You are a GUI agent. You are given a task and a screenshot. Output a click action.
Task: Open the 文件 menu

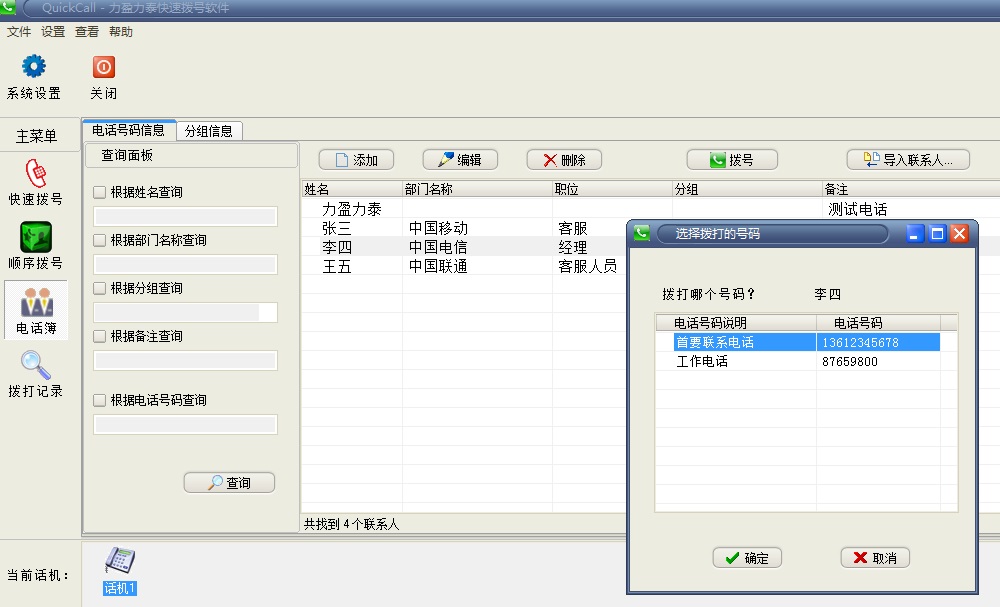click(19, 32)
